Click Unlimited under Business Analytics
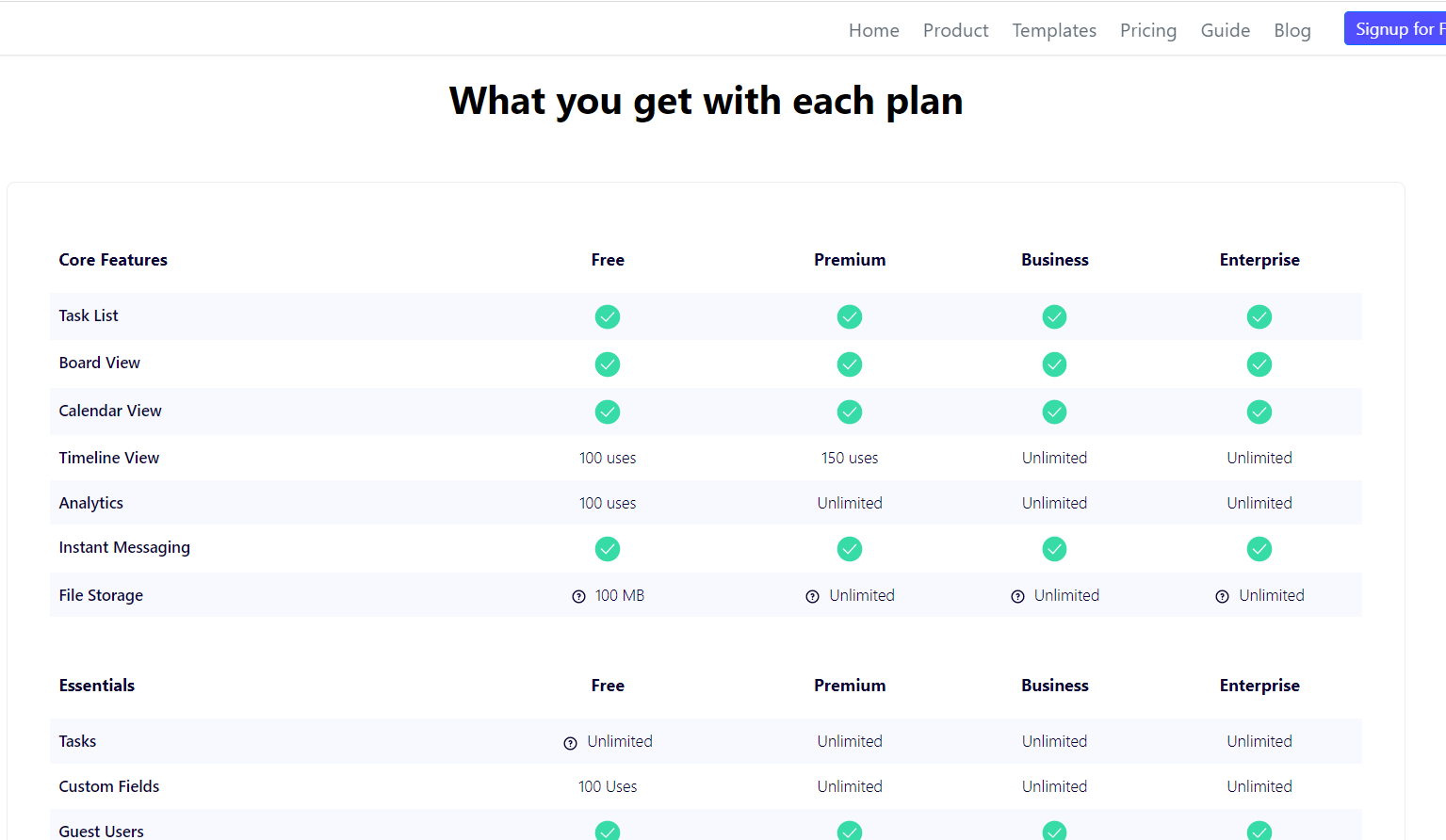The image size is (1446, 840). click(1054, 503)
